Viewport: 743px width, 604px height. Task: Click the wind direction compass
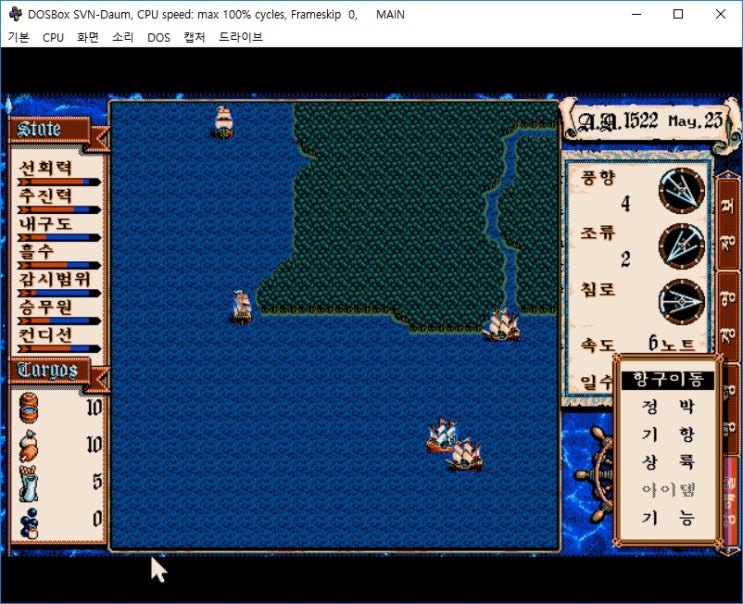(682, 190)
